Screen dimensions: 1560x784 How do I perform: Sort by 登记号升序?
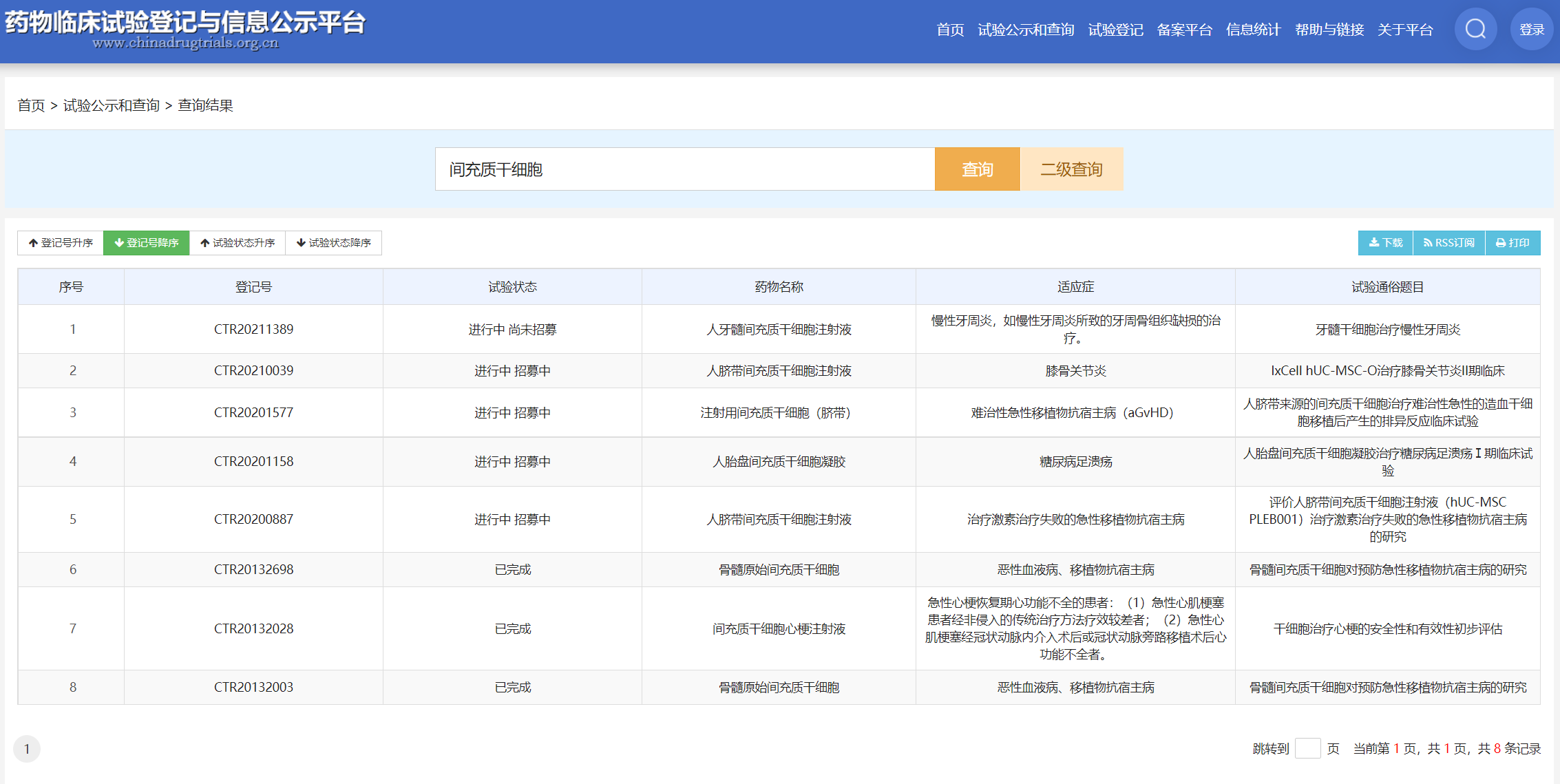(61, 243)
